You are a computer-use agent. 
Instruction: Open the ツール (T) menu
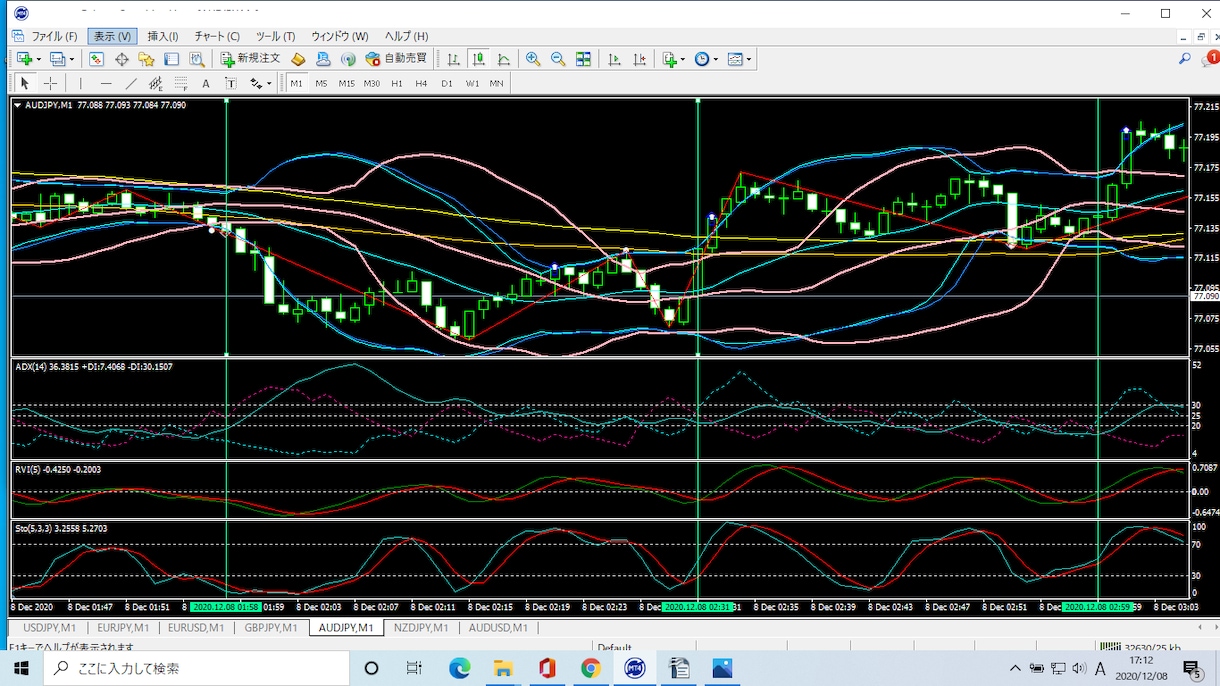(275, 36)
